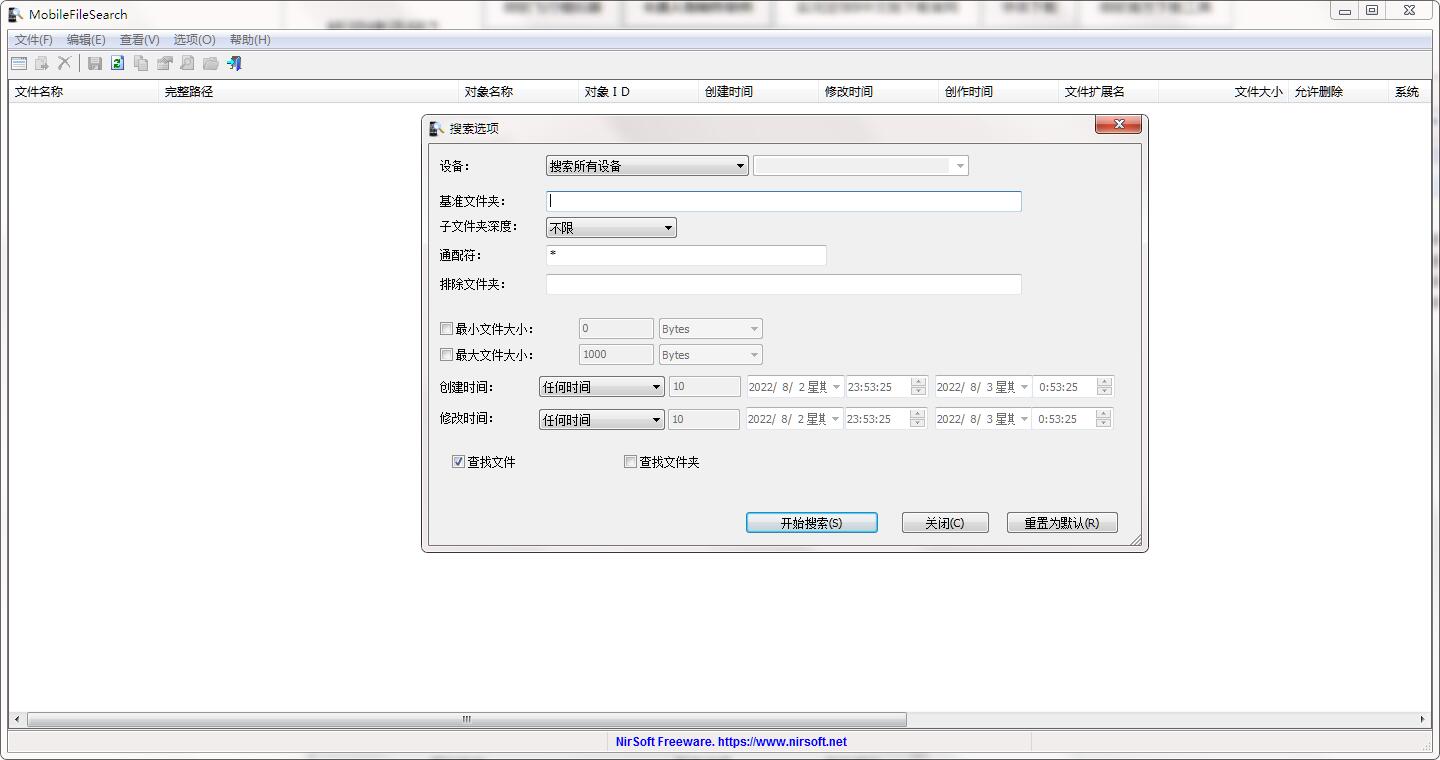Click the minimum file size value field
Image resolution: width=1440 pixels, height=760 pixels.
616,328
